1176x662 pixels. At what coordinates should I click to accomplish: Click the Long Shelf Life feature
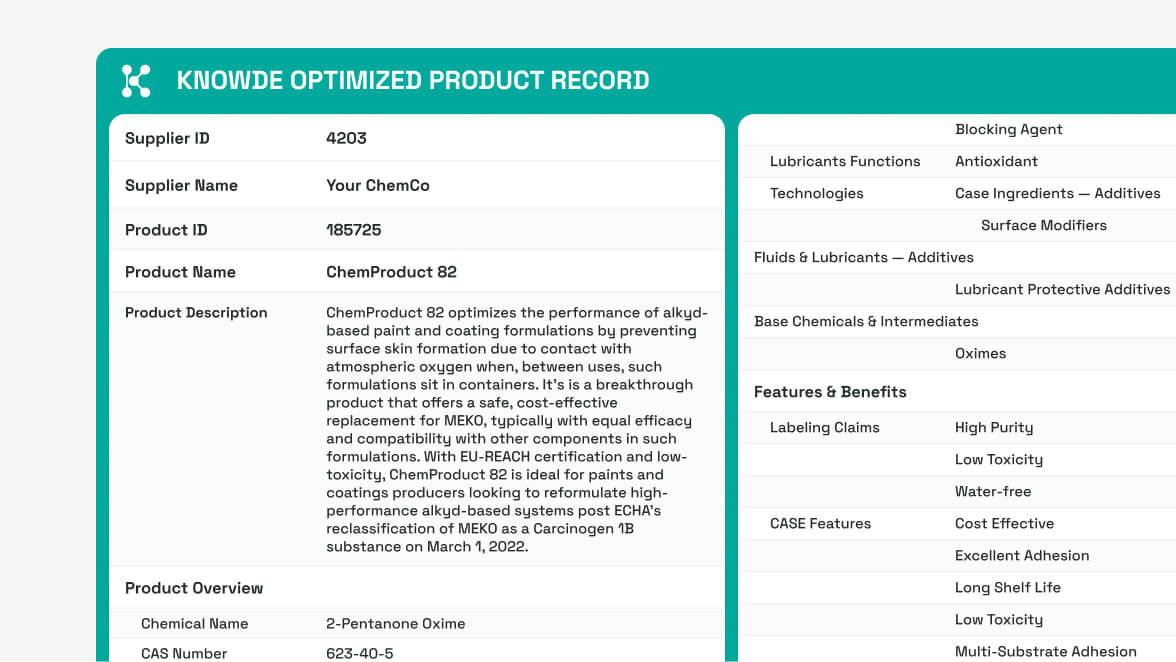1007,587
